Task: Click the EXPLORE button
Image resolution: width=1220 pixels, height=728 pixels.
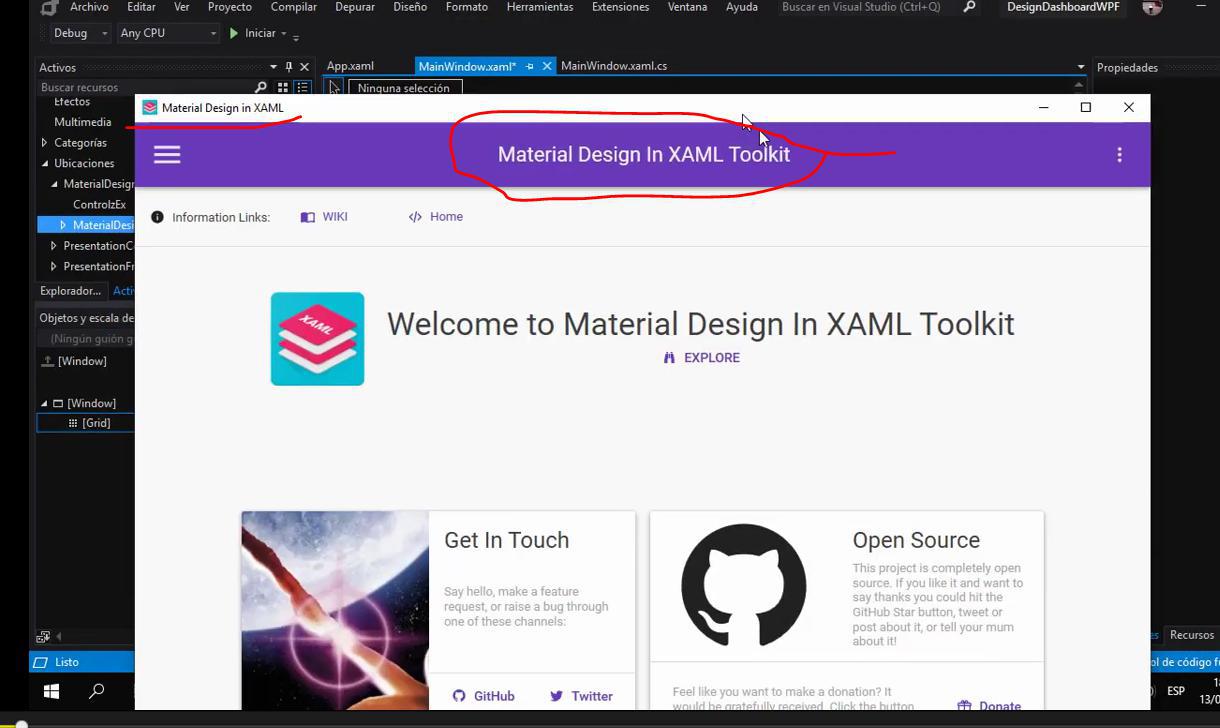Action: point(701,358)
